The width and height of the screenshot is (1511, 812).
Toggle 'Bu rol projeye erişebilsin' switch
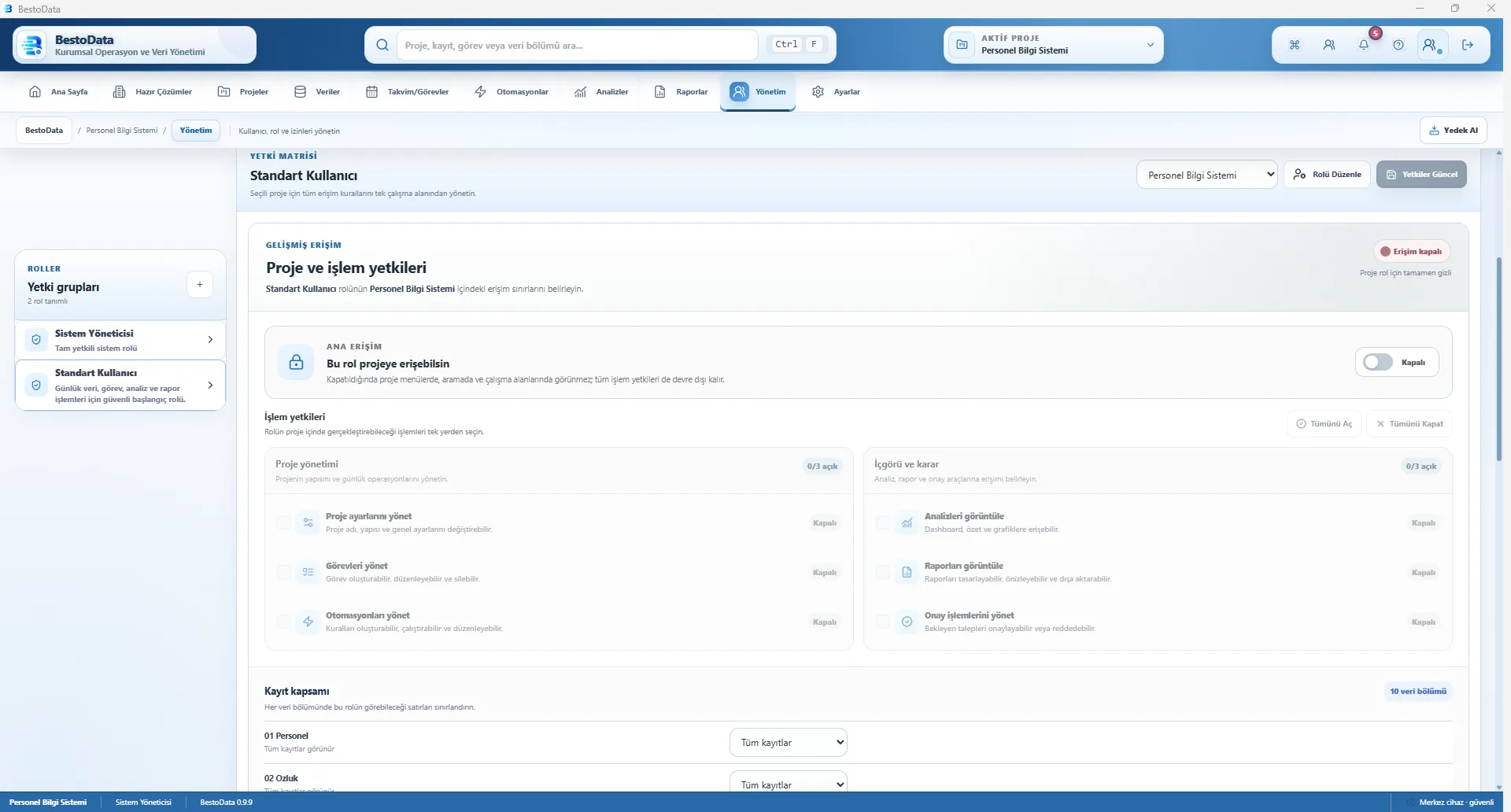[x=1378, y=362]
